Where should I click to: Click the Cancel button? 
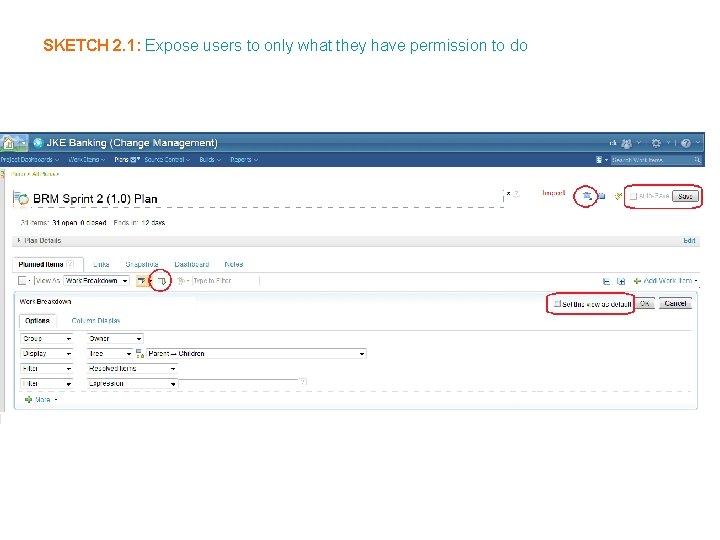click(x=675, y=304)
